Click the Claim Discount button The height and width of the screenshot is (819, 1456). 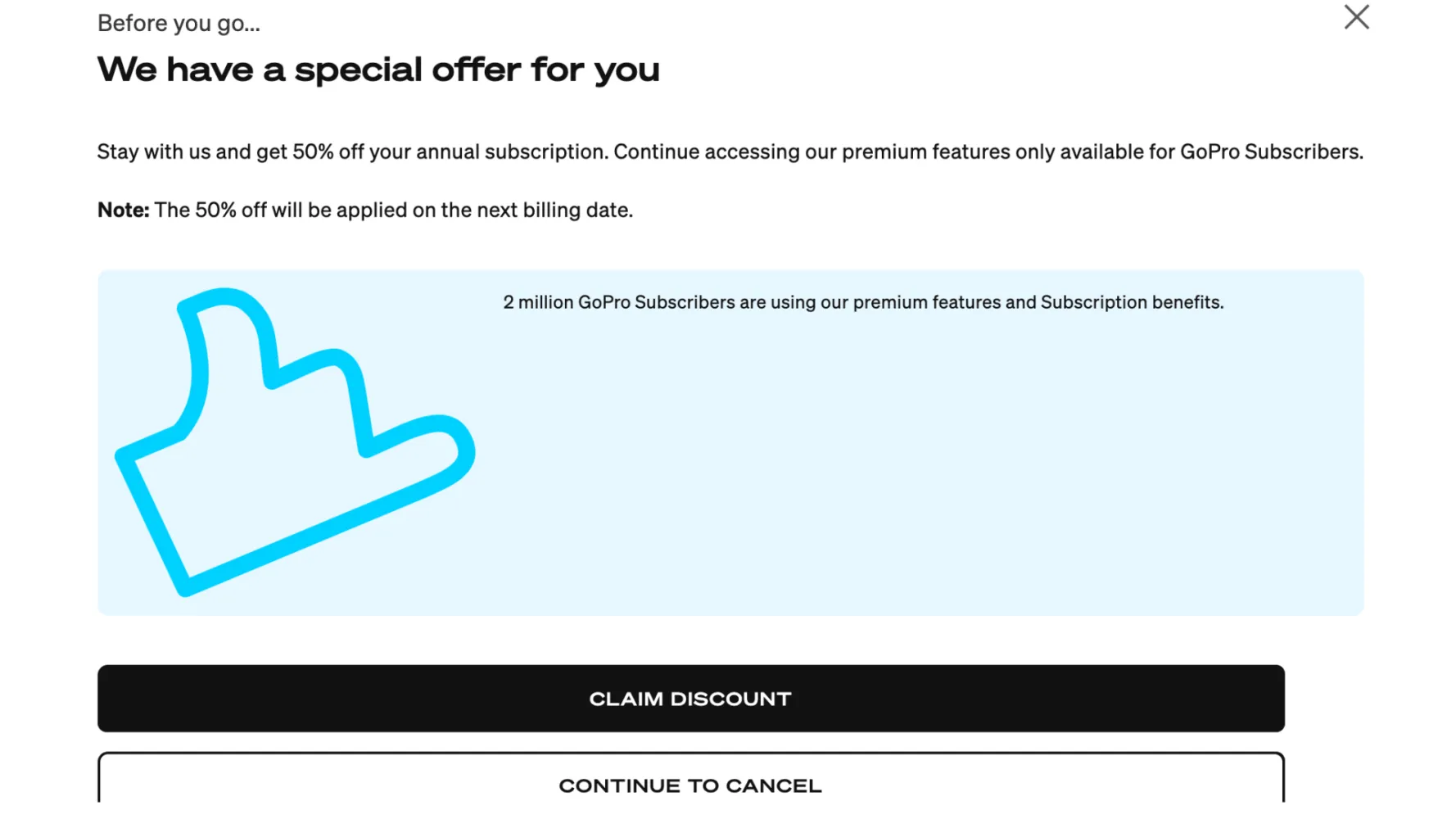pos(690,699)
